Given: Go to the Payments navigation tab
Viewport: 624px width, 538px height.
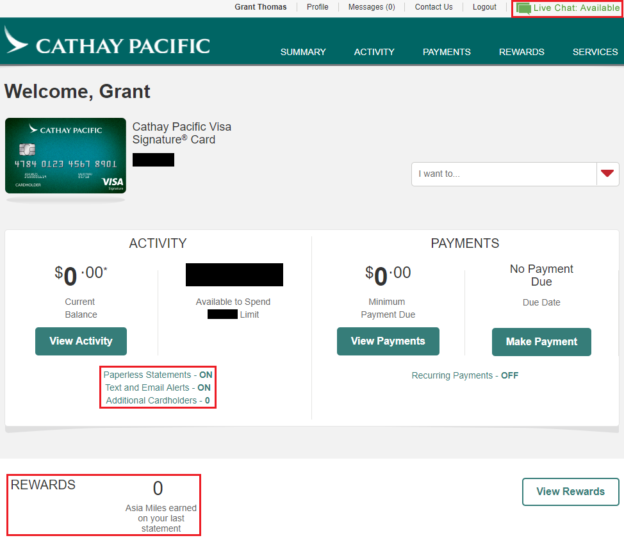Looking at the screenshot, I should pos(447,52).
